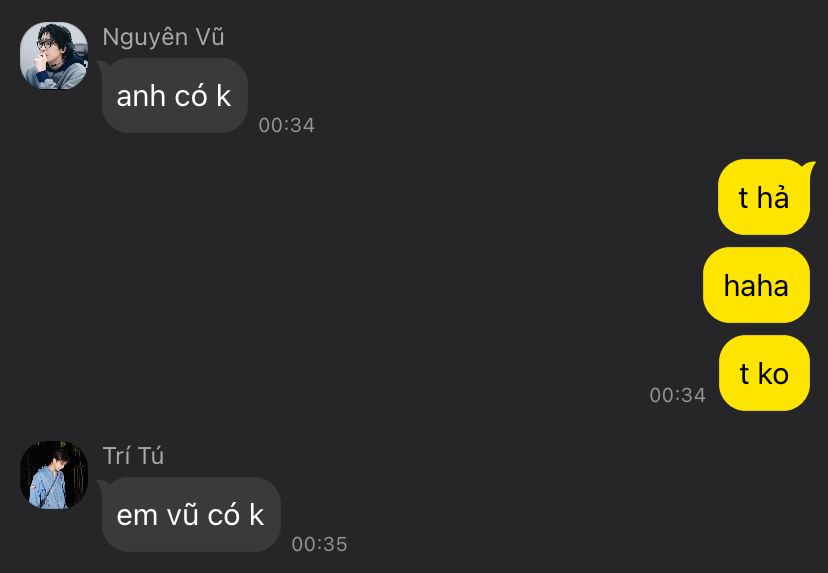Viewport: 828px width, 573px height.
Task: Click the sender name Nguyên Vũ
Action: (x=163, y=37)
